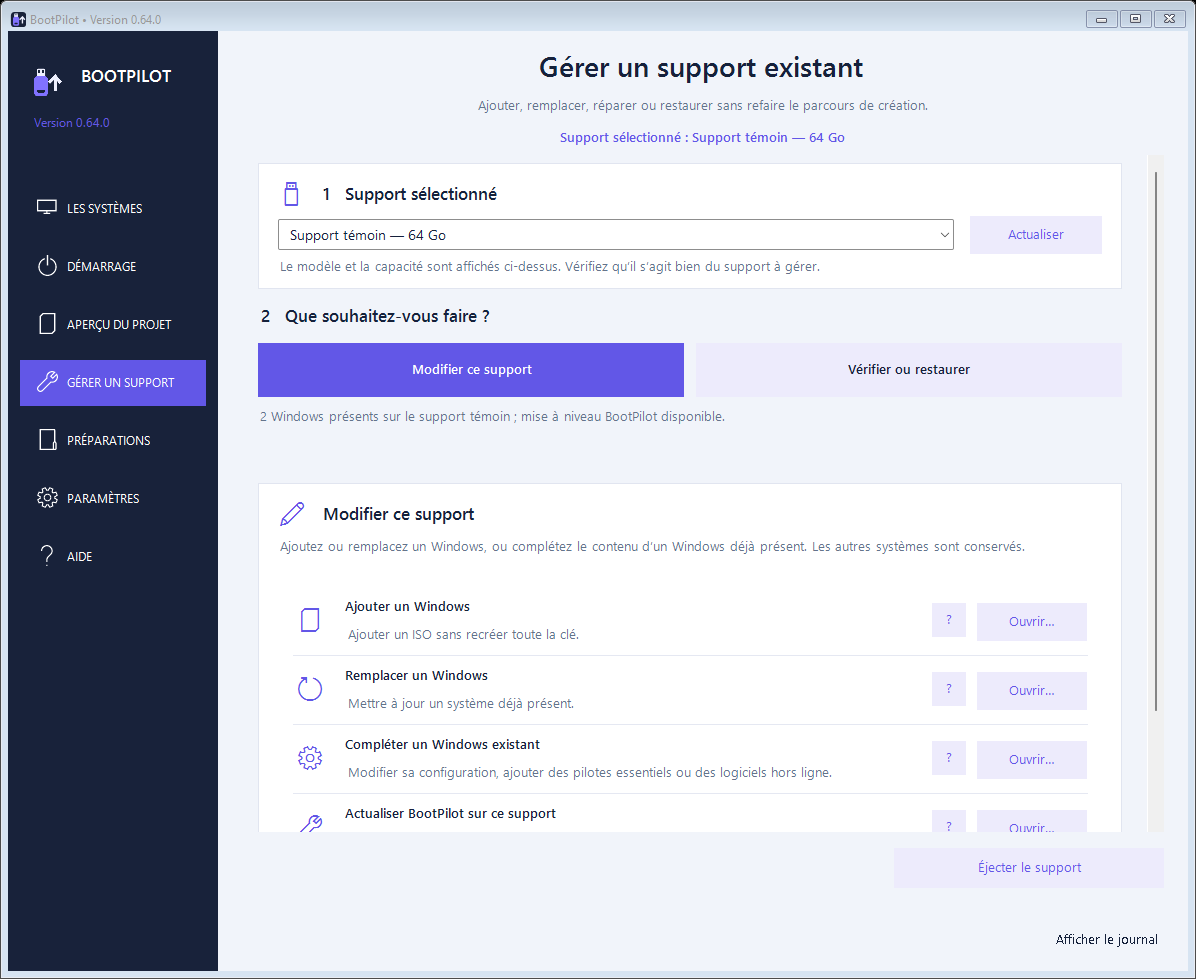Click the Afficher le journal link

click(x=1106, y=939)
